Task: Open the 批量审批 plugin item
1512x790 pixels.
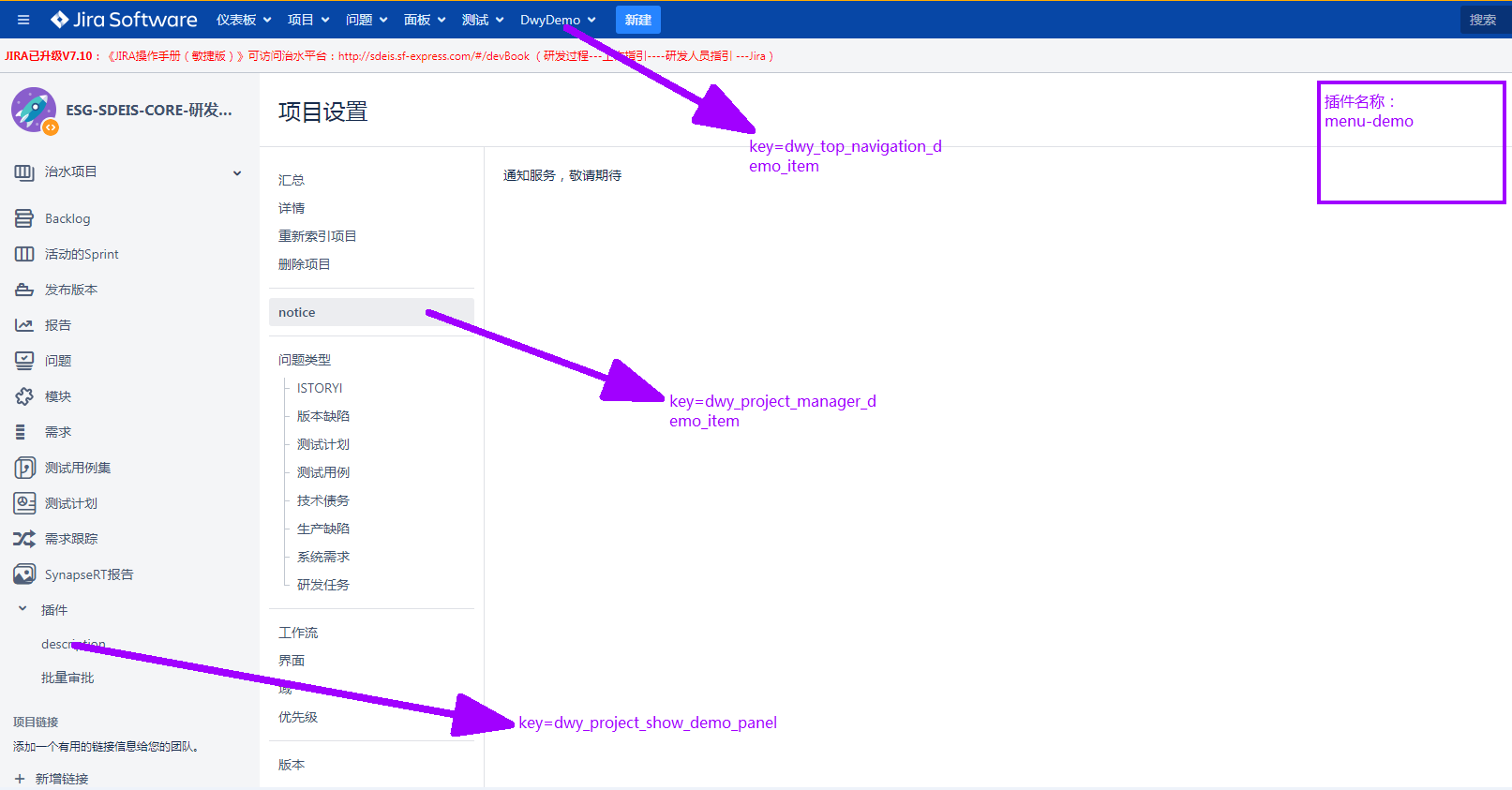Action: tap(67, 678)
